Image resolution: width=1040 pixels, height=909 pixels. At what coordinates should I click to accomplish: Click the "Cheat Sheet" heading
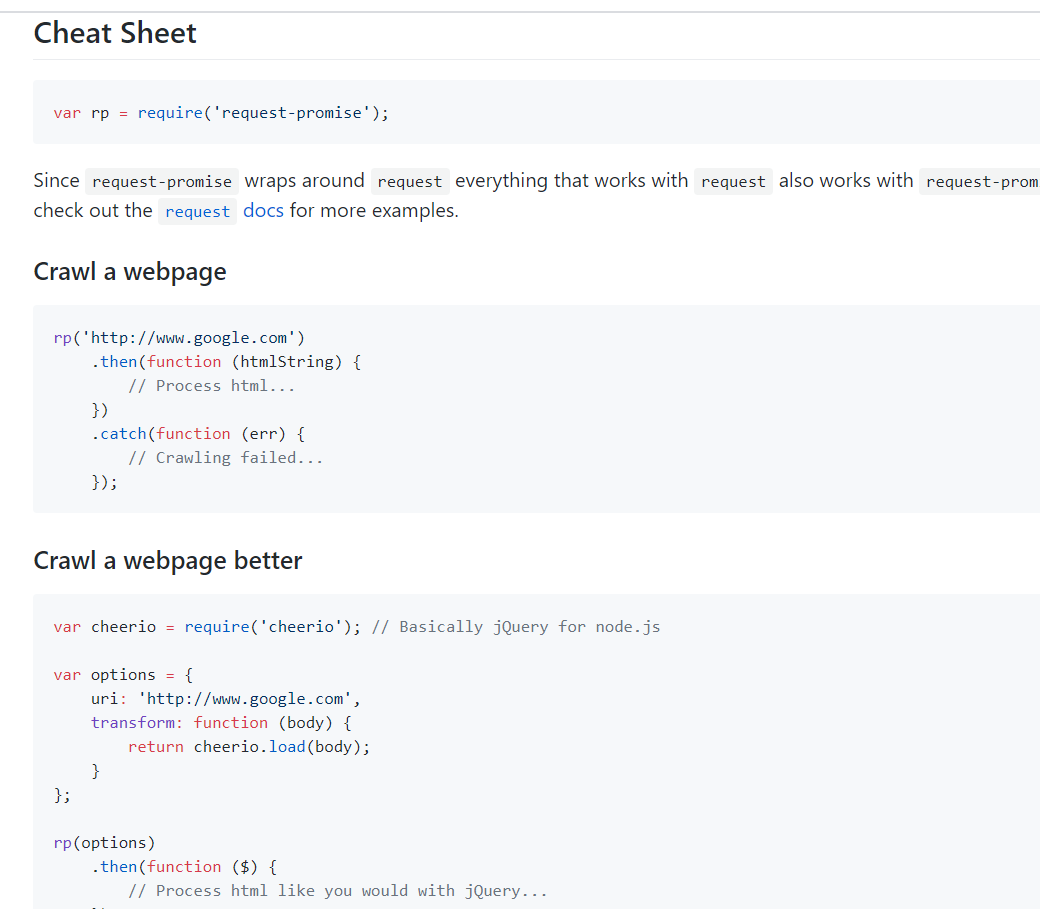pyautogui.click(x=115, y=33)
